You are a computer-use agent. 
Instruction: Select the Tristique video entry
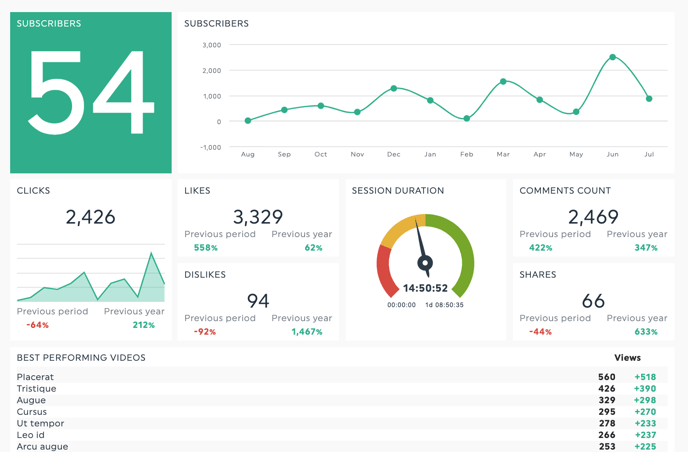[37, 389]
